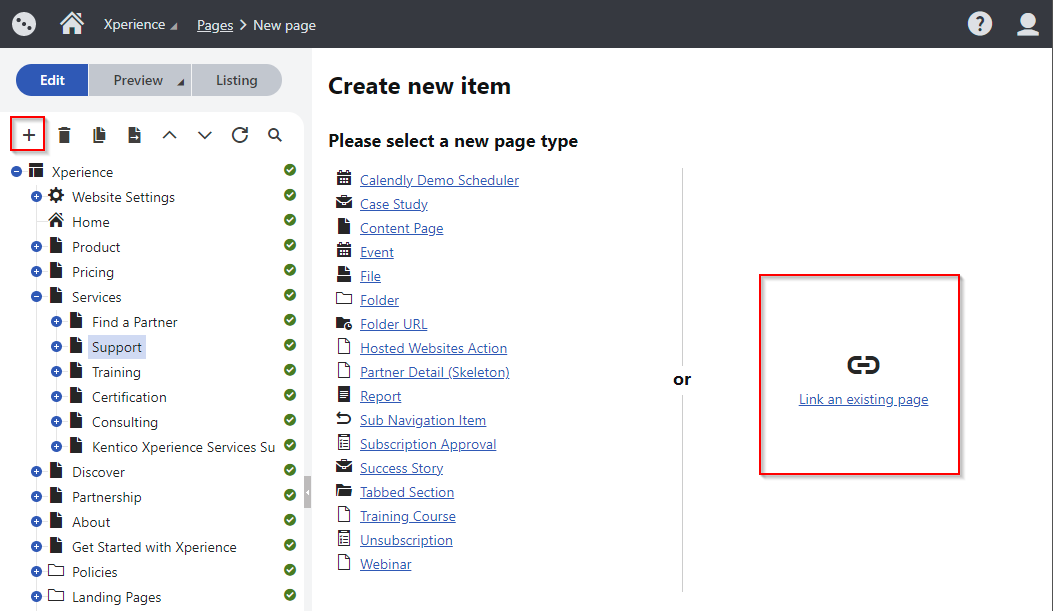This screenshot has height=611, width=1053.
Task: Select About in the content tree
Action: [91, 522]
